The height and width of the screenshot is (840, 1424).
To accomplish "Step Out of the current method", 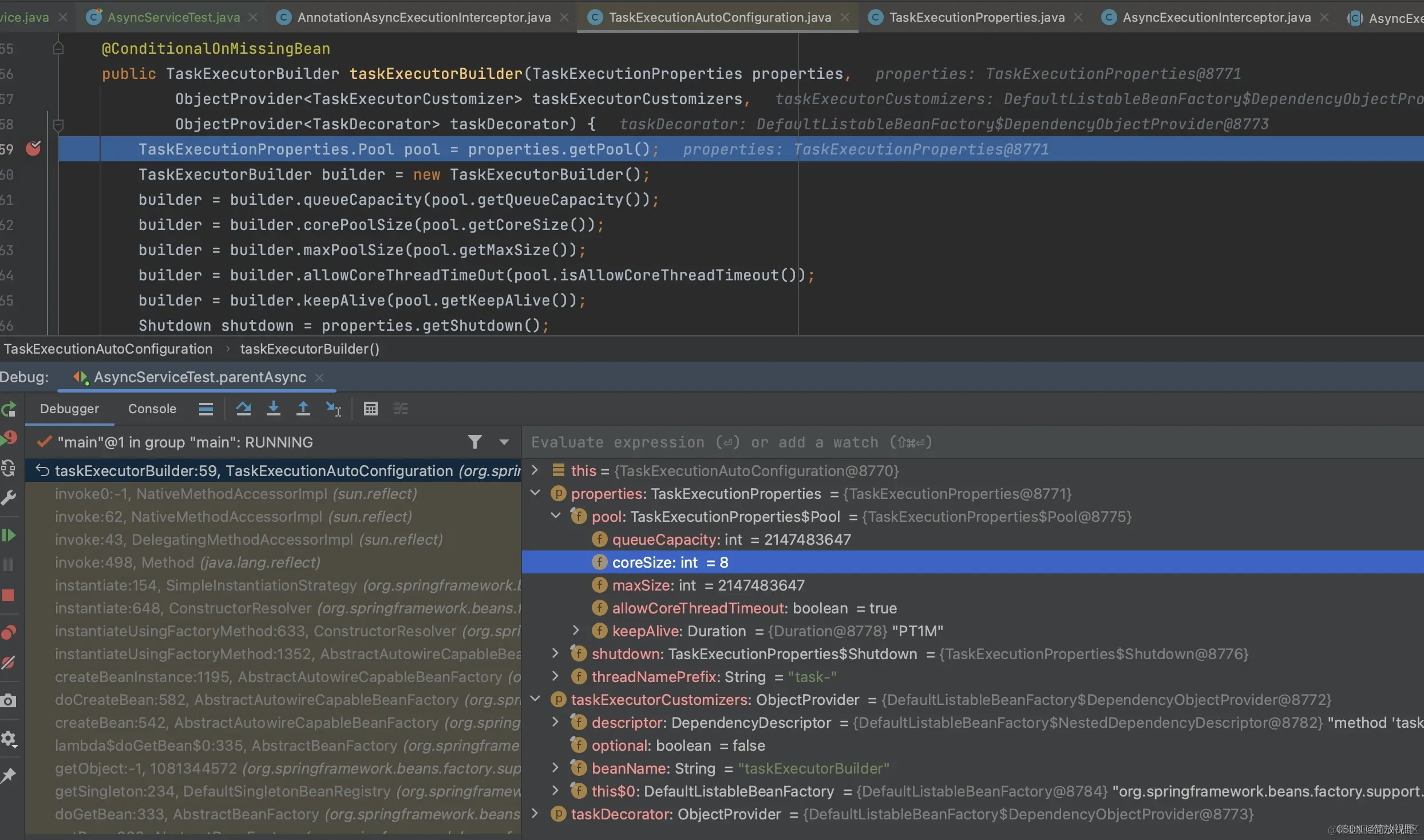I will point(303,409).
